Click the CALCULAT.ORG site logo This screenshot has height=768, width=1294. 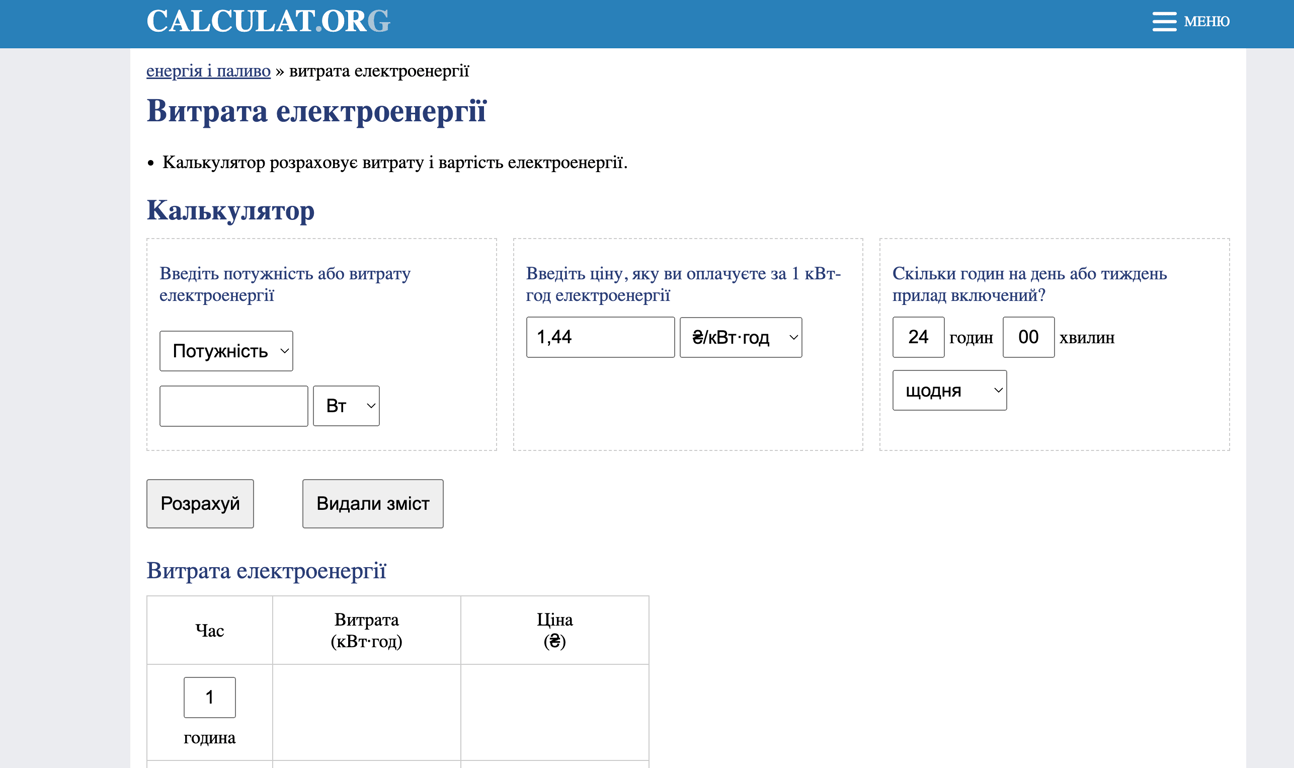click(268, 21)
